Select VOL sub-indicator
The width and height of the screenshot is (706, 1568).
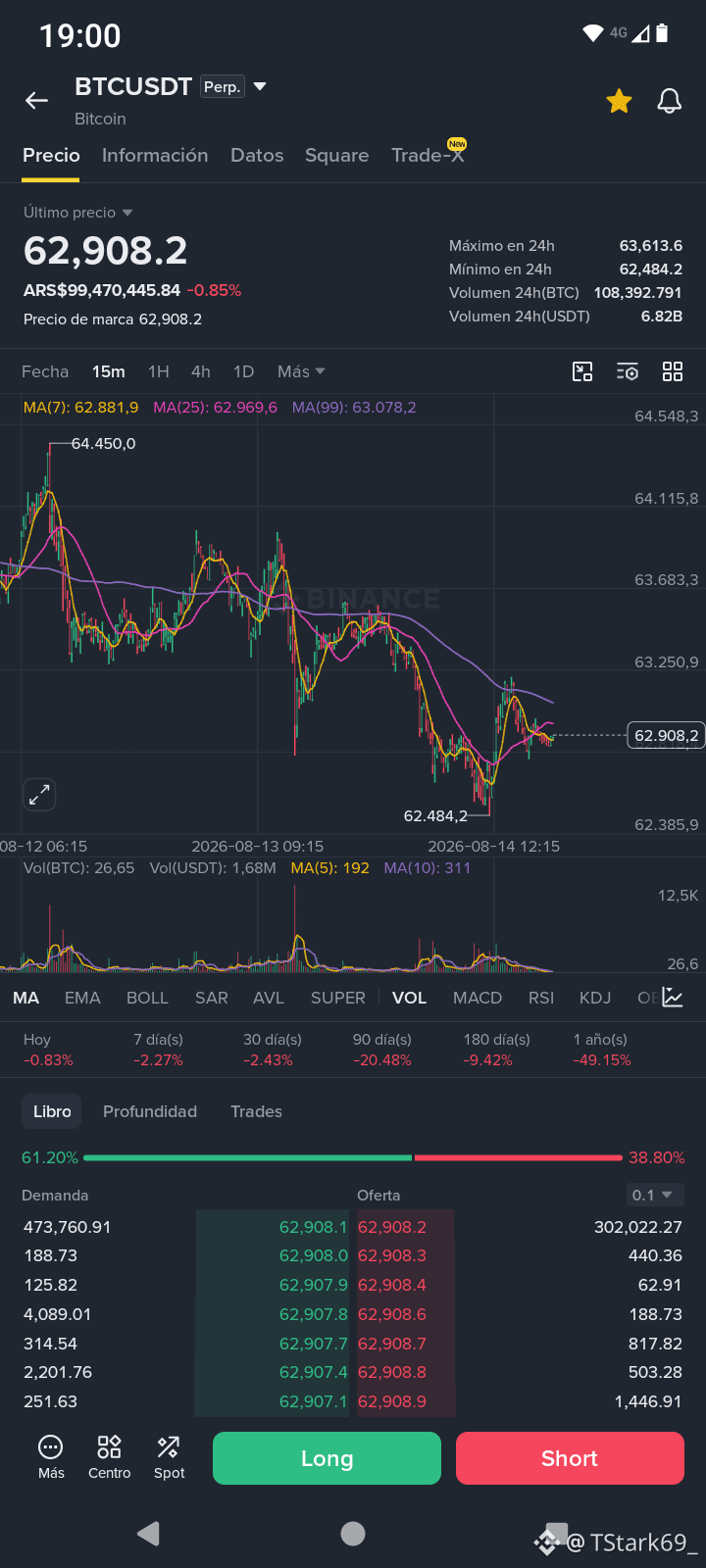pos(409,998)
